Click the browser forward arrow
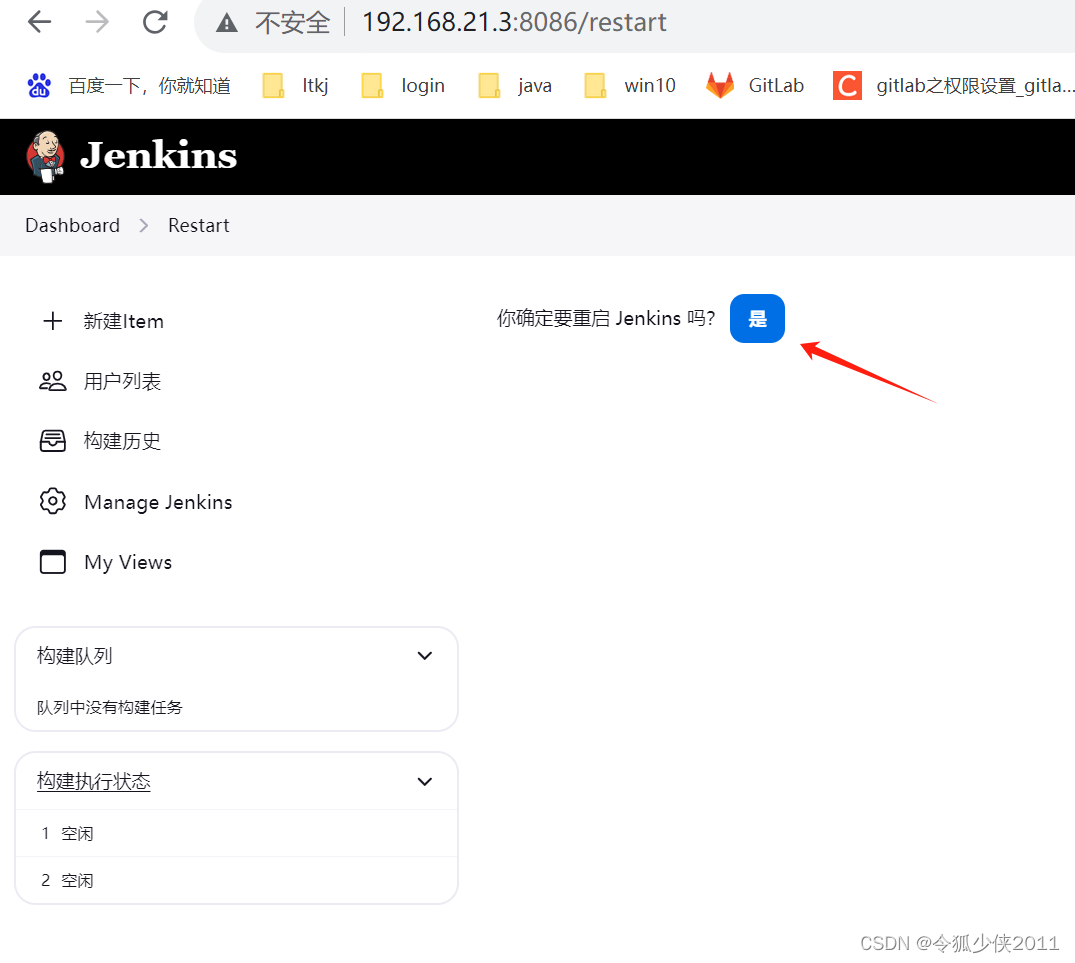Viewport: 1075px width, 963px height. click(97, 22)
